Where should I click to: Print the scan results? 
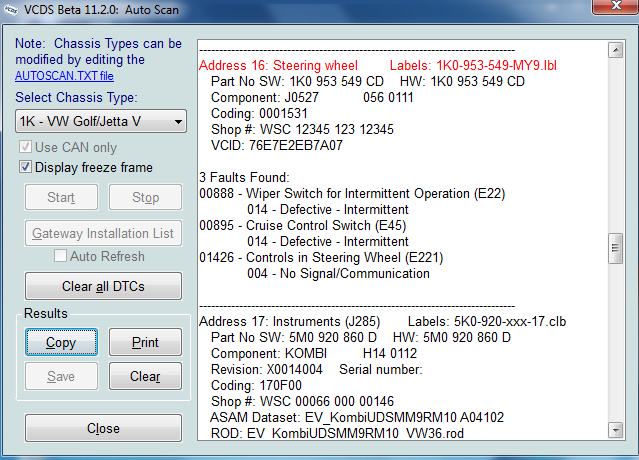tap(145, 342)
